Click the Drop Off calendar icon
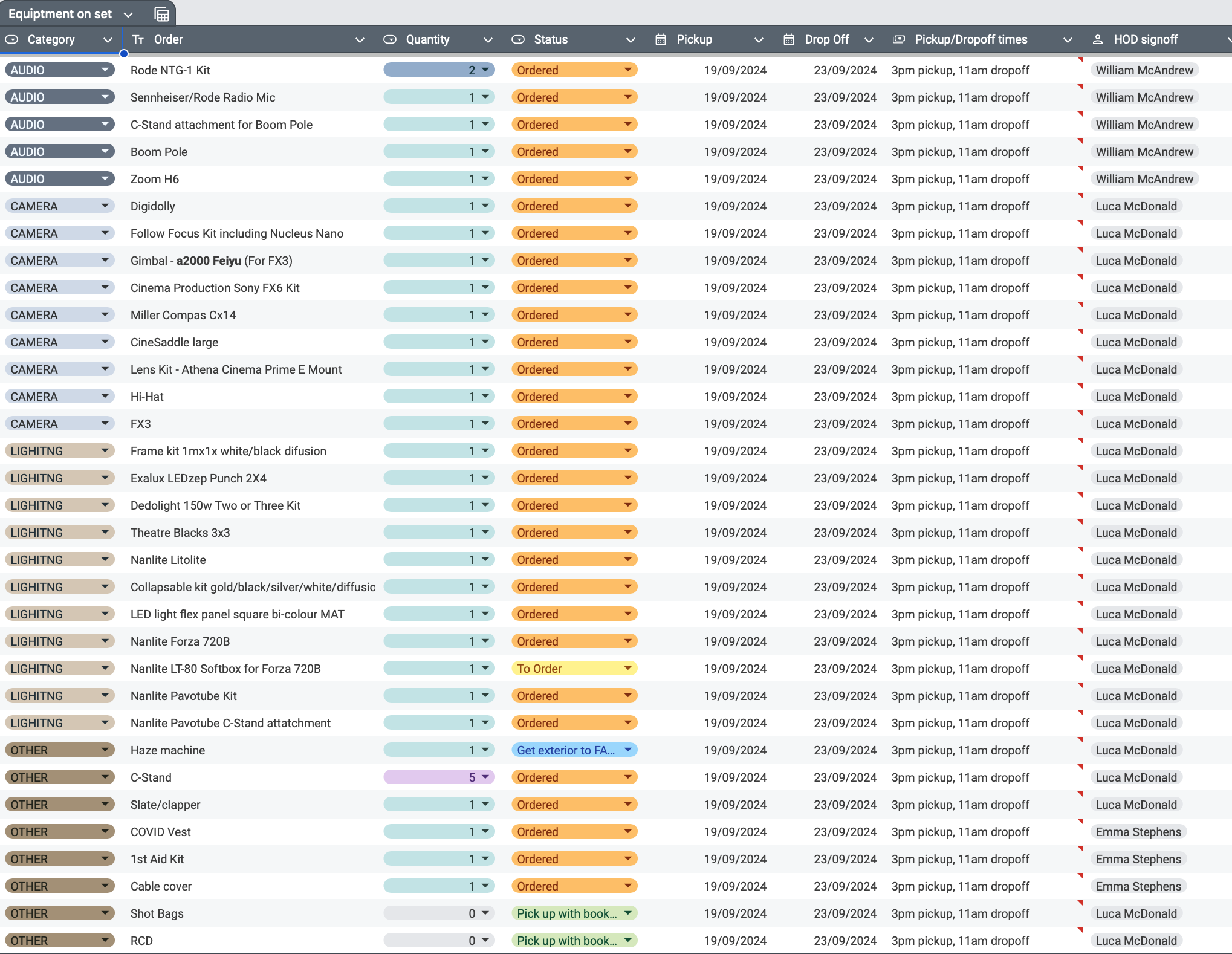The image size is (1232, 954). click(x=789, y=39)
